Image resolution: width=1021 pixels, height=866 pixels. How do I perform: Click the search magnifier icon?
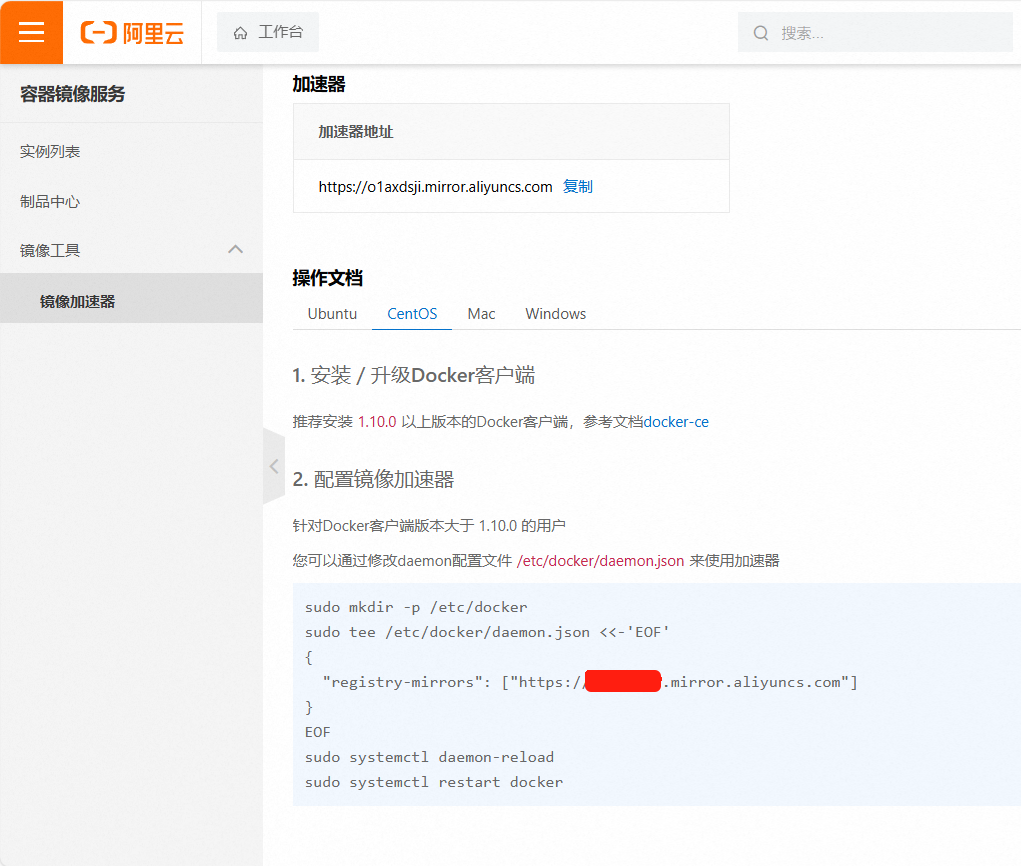(x=761, y=33)
